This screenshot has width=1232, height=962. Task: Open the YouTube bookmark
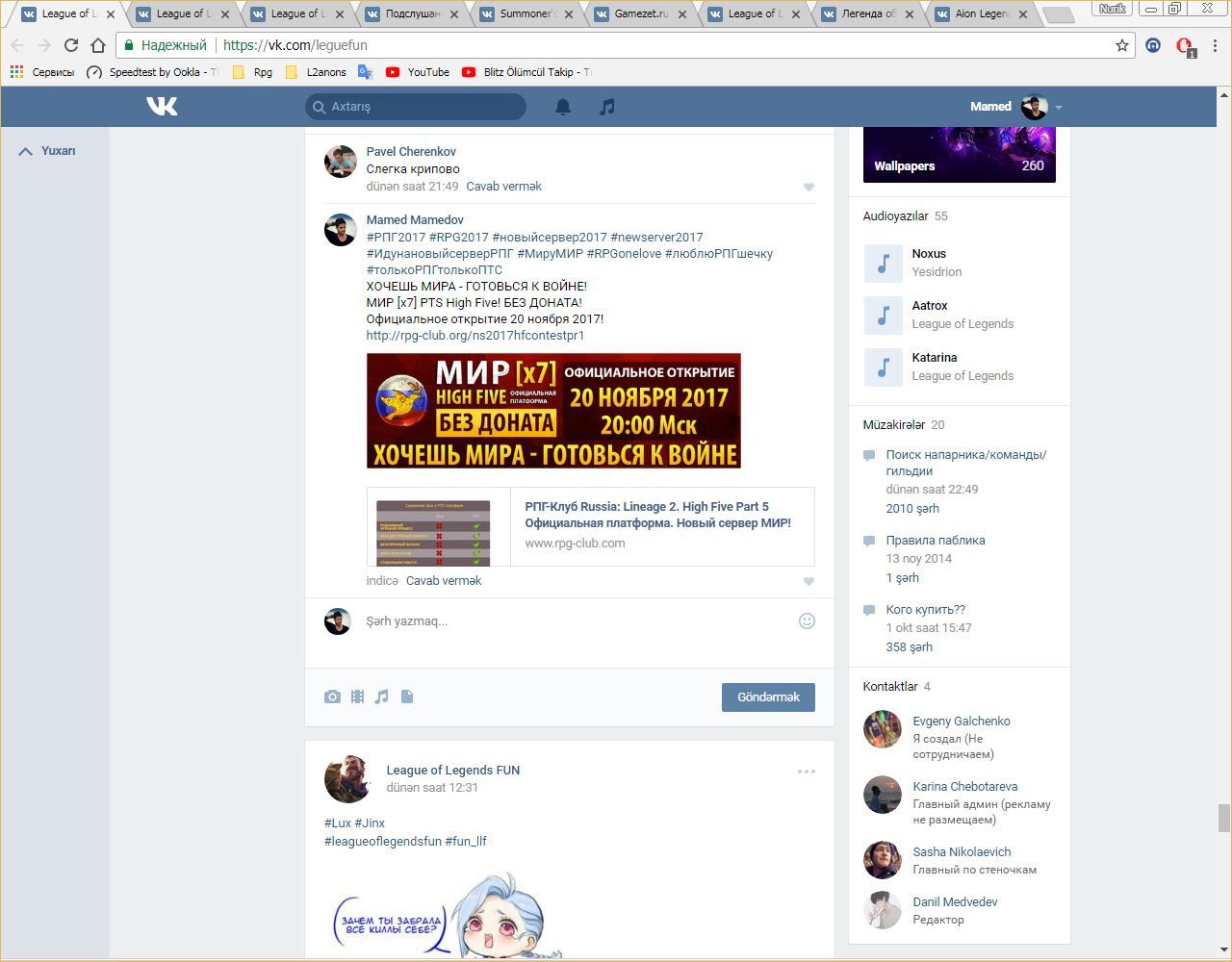(418, 72)
